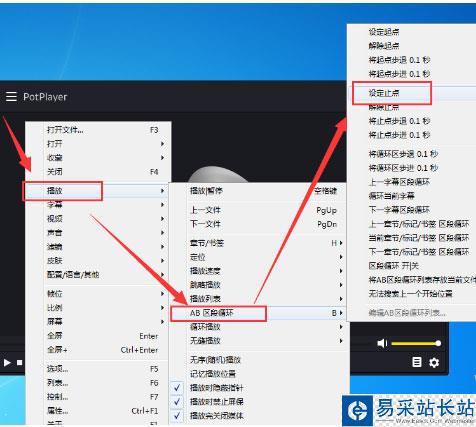This screenshot has height=427, width=476.
Task: Expand the 循环播放 submenu
Action: click(258, 327)
